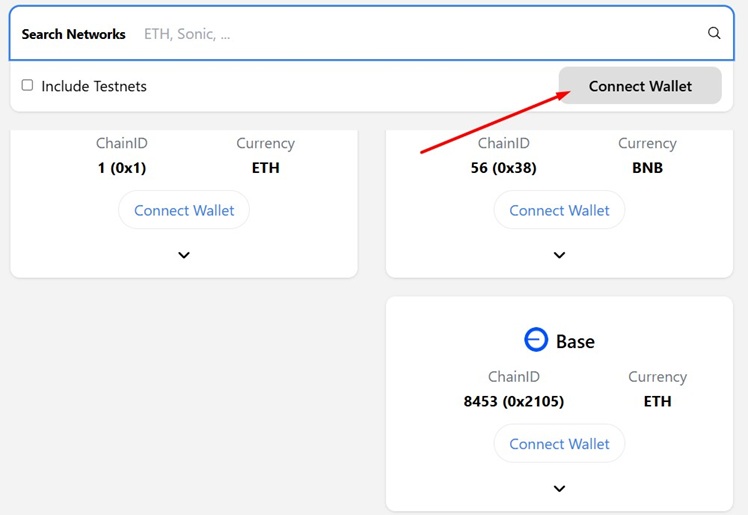The height and width of the screenshot is (515, 748).
Task: Click ETH currency value in ChainID 1 card
Action: [265, 168]
